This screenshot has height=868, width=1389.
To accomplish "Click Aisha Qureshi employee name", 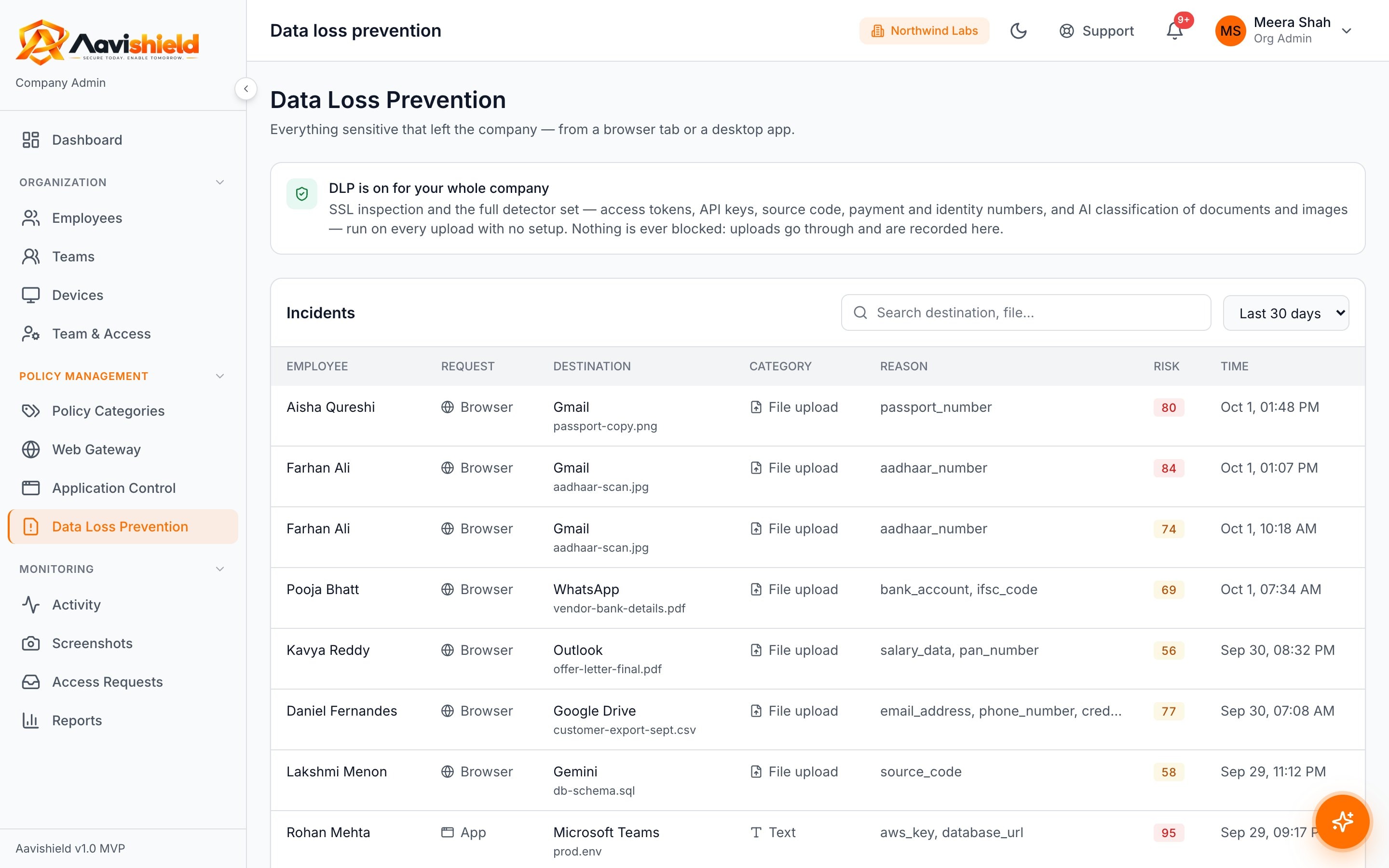I will coord(330,407).
